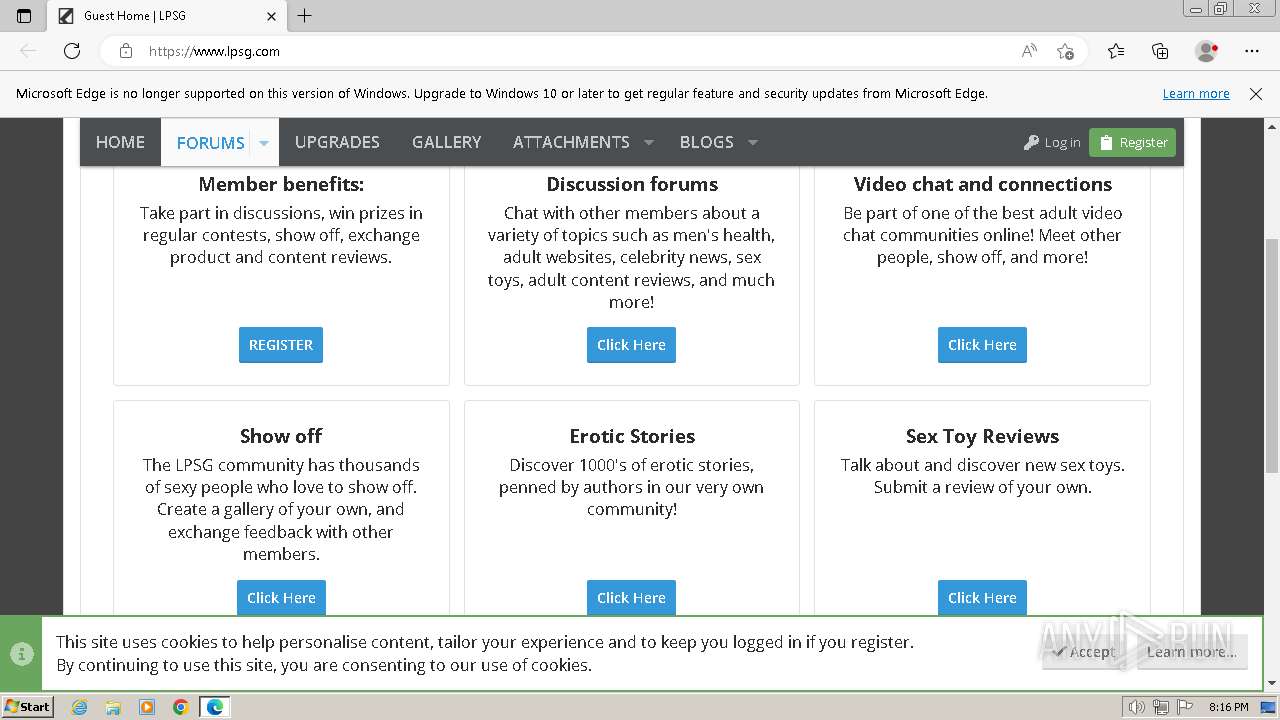Screen dimensions: 1280x720
Task: Click Here under Show off
Action: 281,597
